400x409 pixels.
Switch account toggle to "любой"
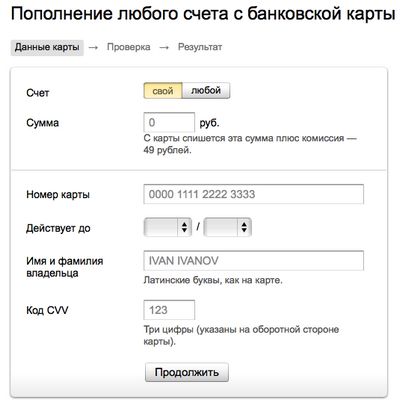pos(206,91)
